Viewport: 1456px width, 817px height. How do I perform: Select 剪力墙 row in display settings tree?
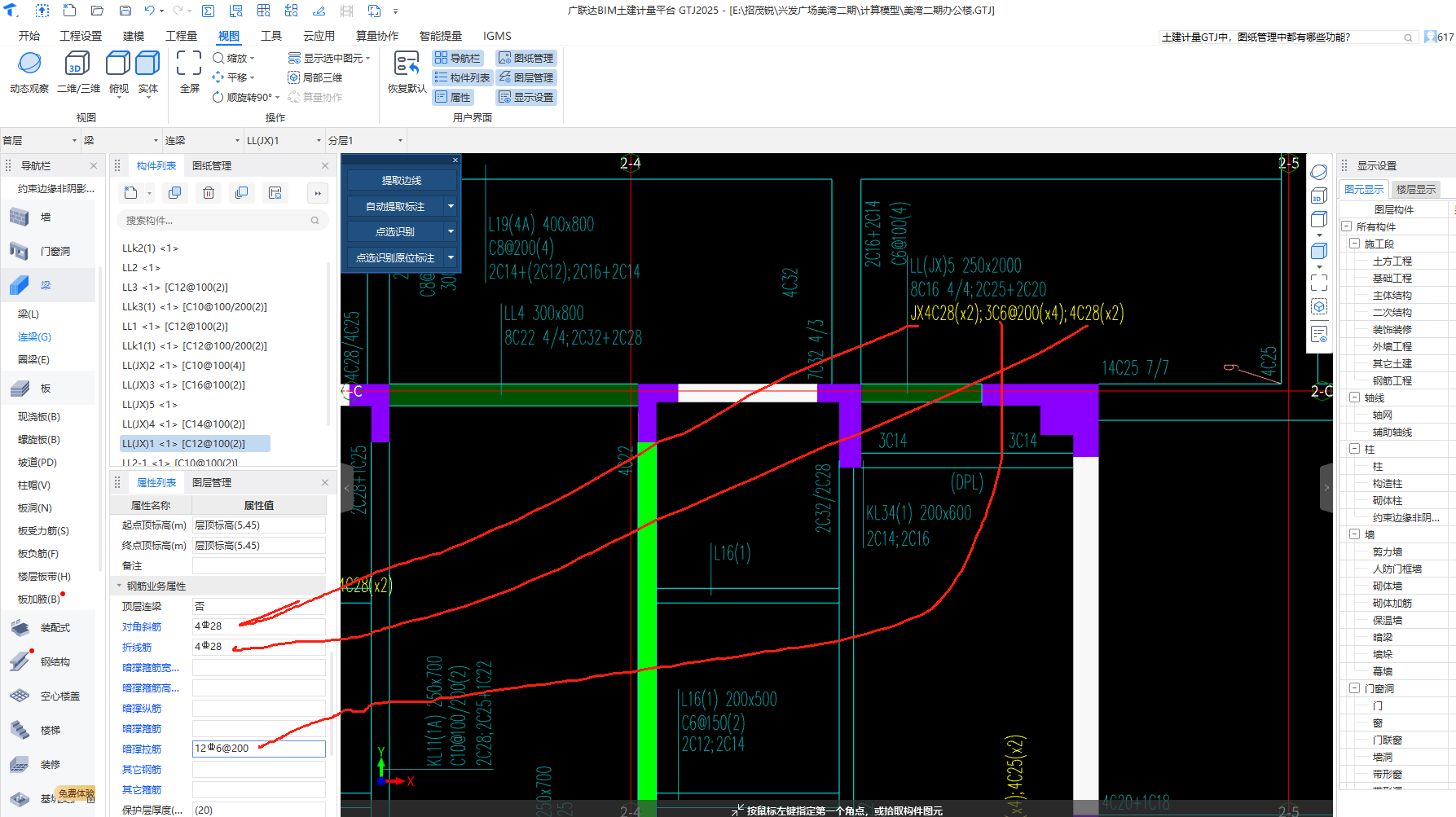[1388, 552]
